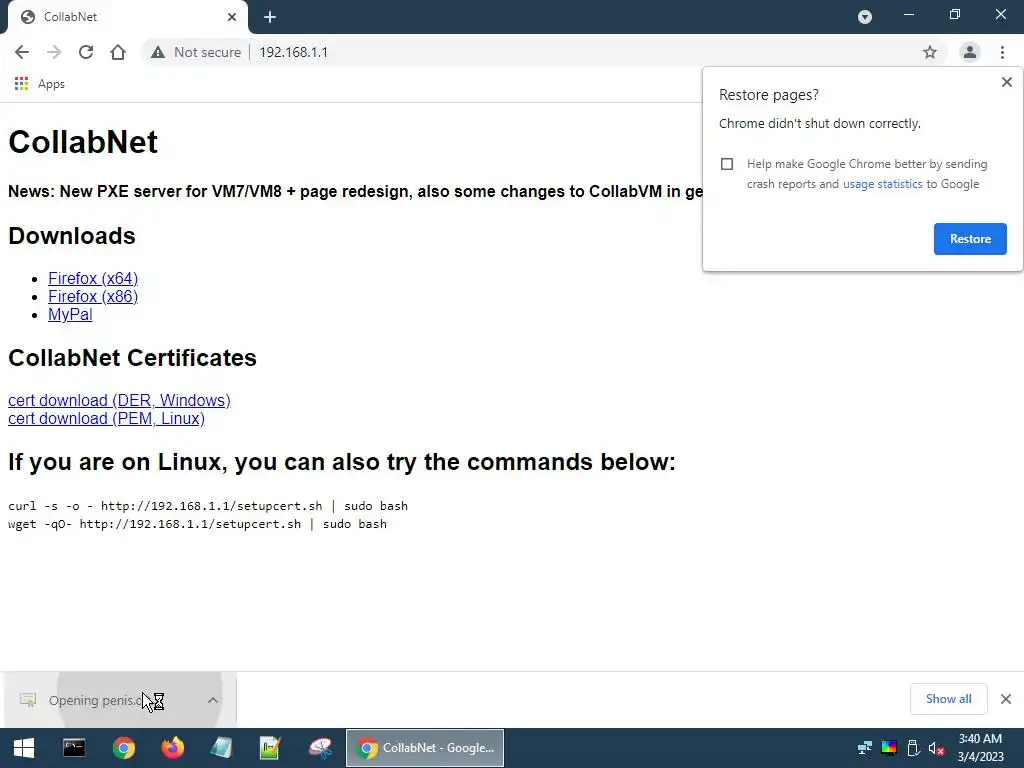The width and height of the screenshot is (1024, 768).
Task: Click the Not secure warning icon
Action: coord(158,52)
